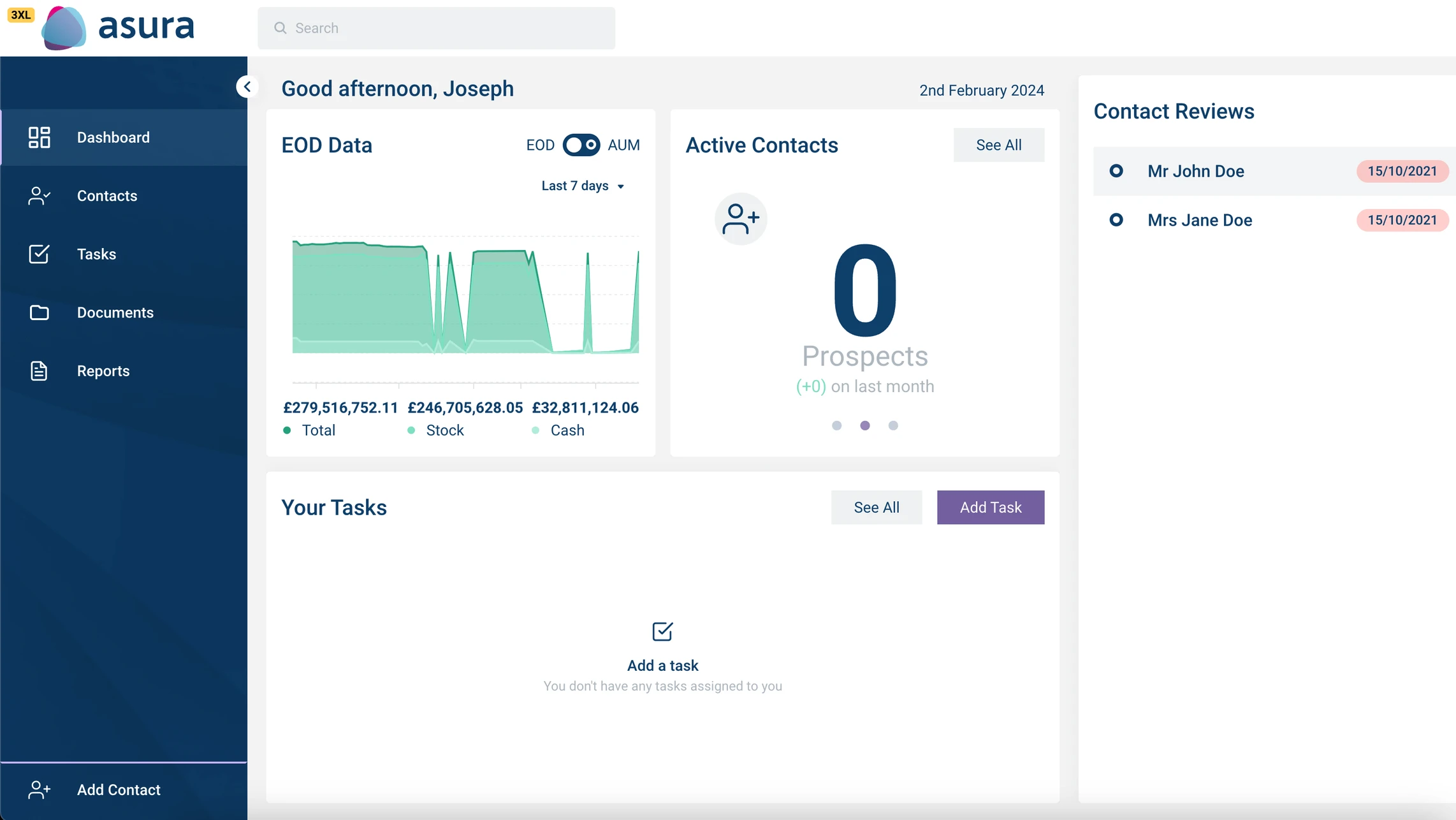
Task: Click Mr John Doe's 15/10/2021 date badge
Action: [1402, 171]
